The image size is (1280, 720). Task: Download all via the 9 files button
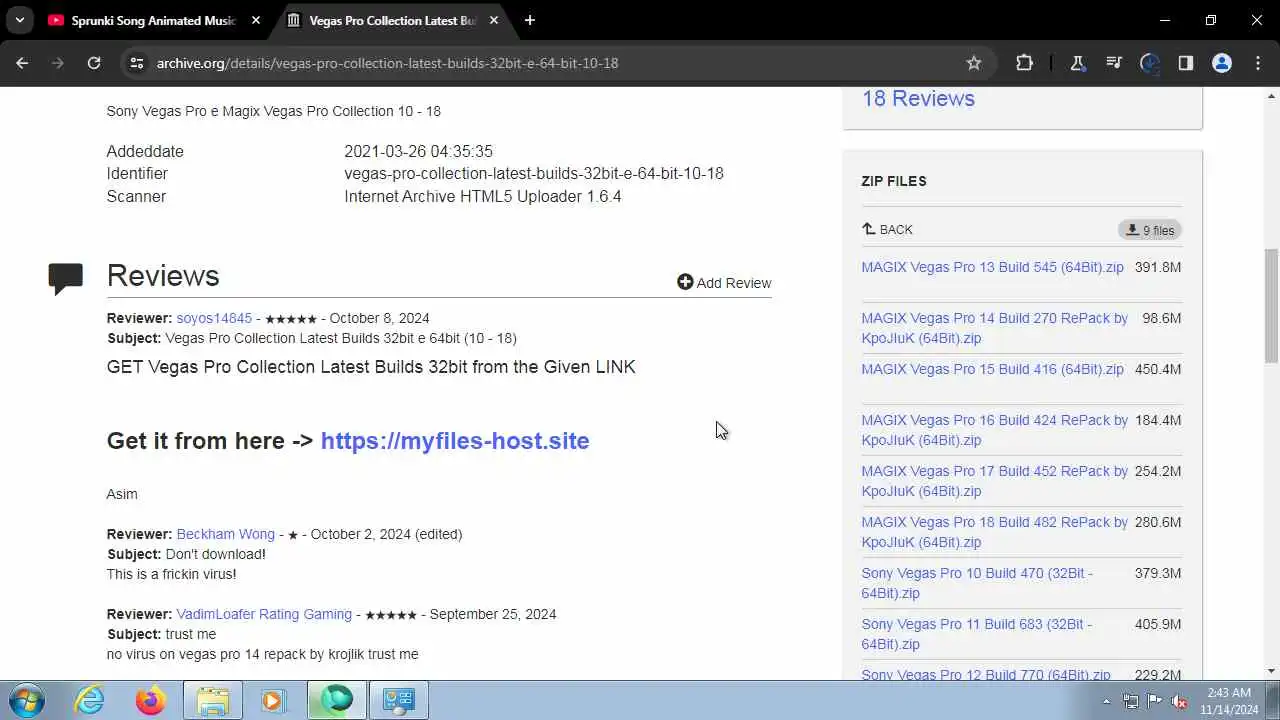1150,230
